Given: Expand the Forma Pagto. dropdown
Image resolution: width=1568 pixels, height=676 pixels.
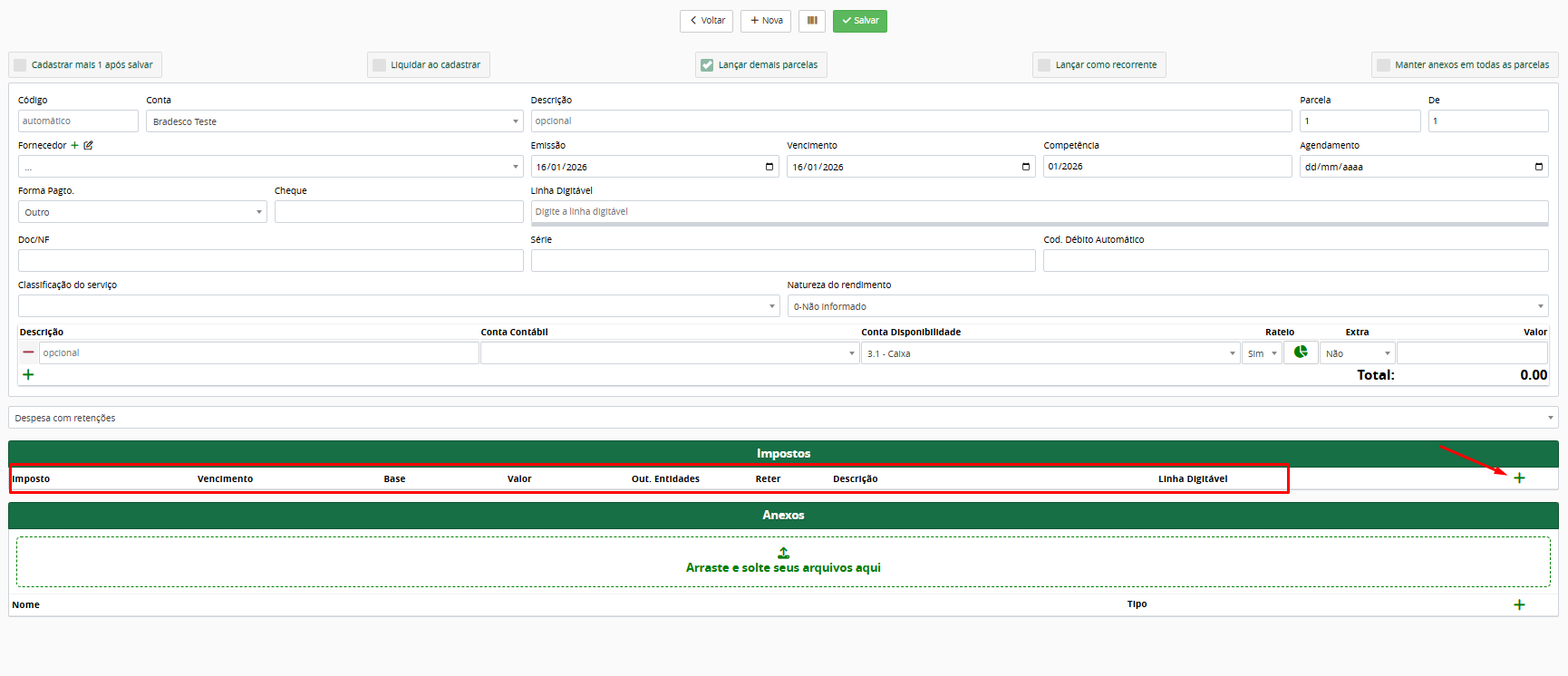Looking at the screenshot, I should point(142,212).
